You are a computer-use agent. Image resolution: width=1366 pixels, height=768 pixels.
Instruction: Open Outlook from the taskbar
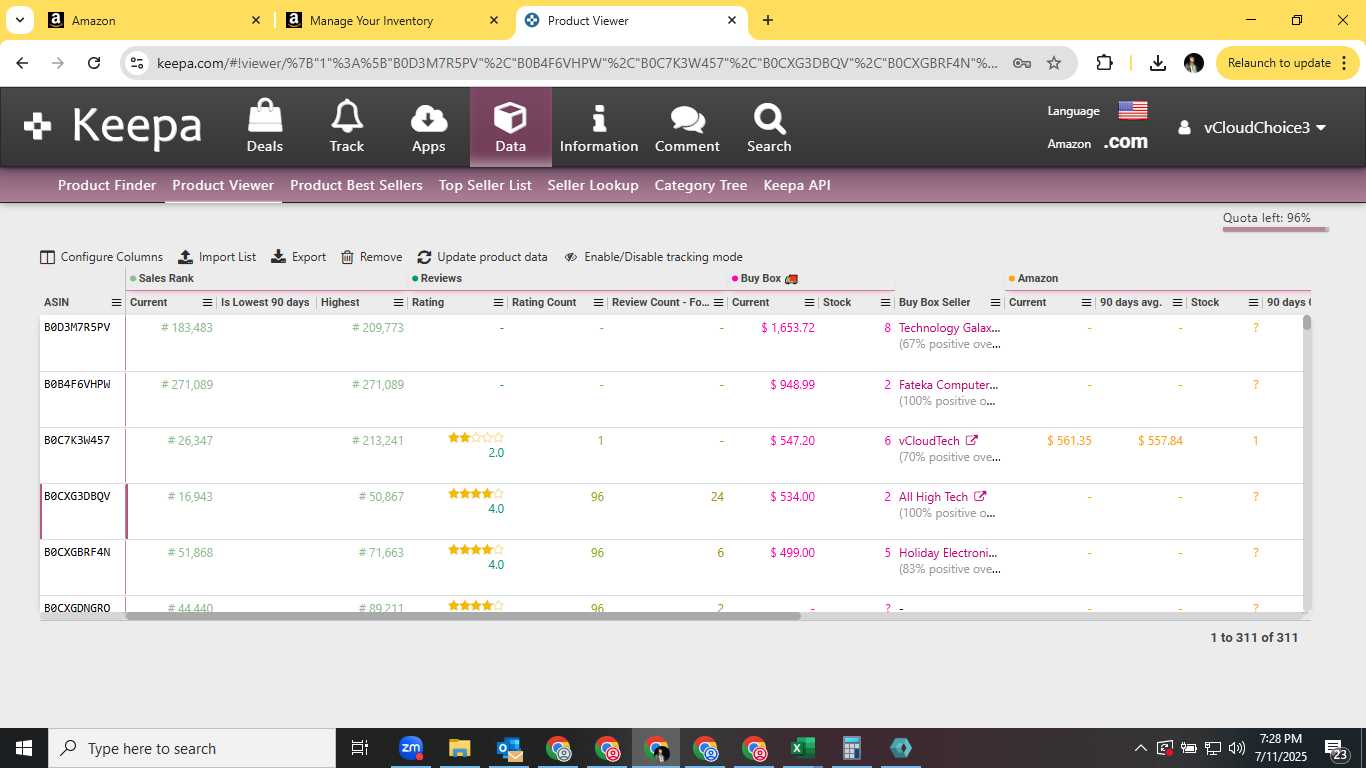(509, 748)
